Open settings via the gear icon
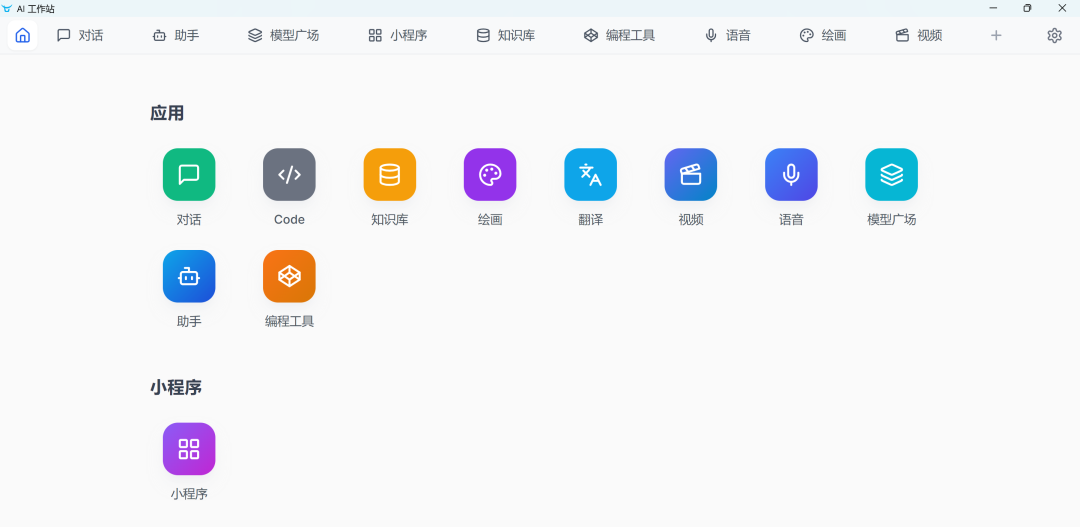This screenshot has width=1080, height=527. click(x=1055, y=35)
